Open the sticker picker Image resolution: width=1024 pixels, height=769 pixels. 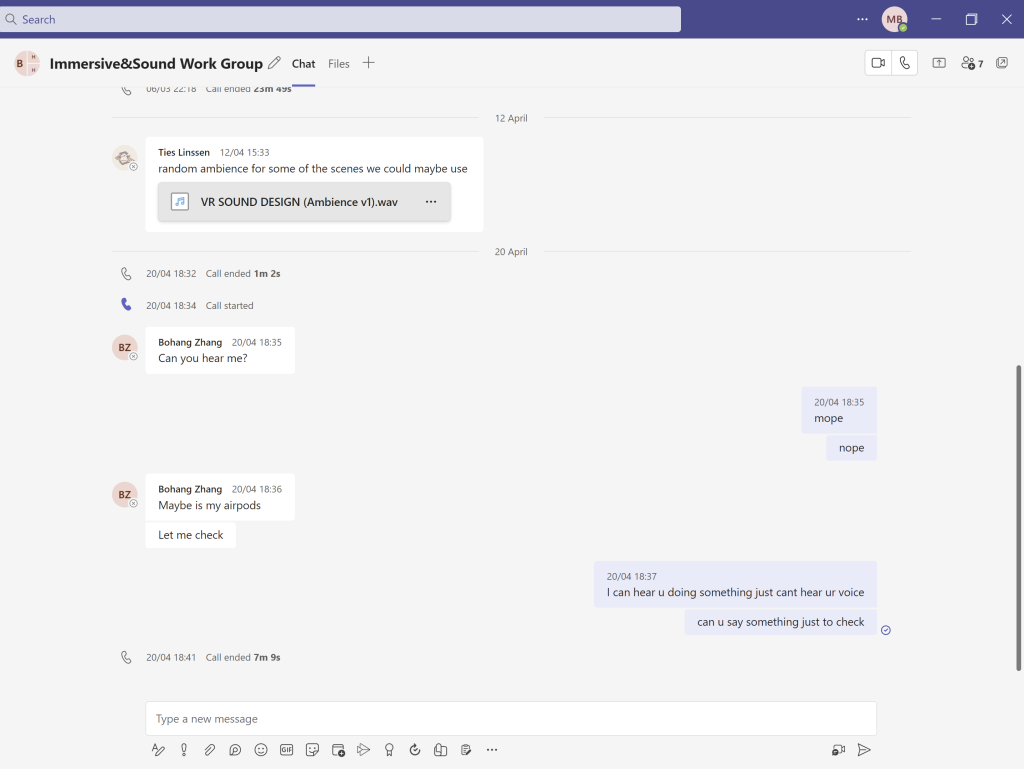coord(312,750)
